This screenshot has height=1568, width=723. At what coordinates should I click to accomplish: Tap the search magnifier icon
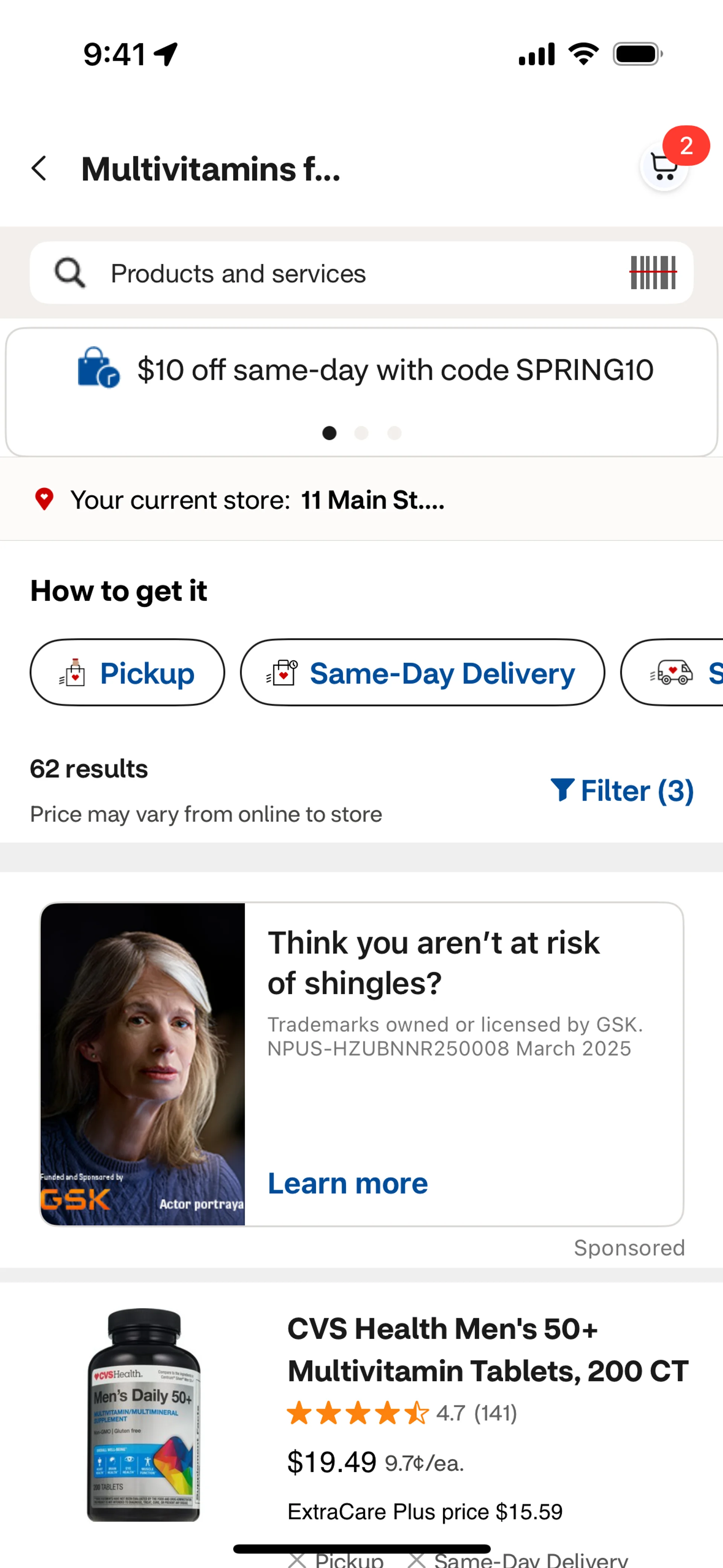(70, 273)
